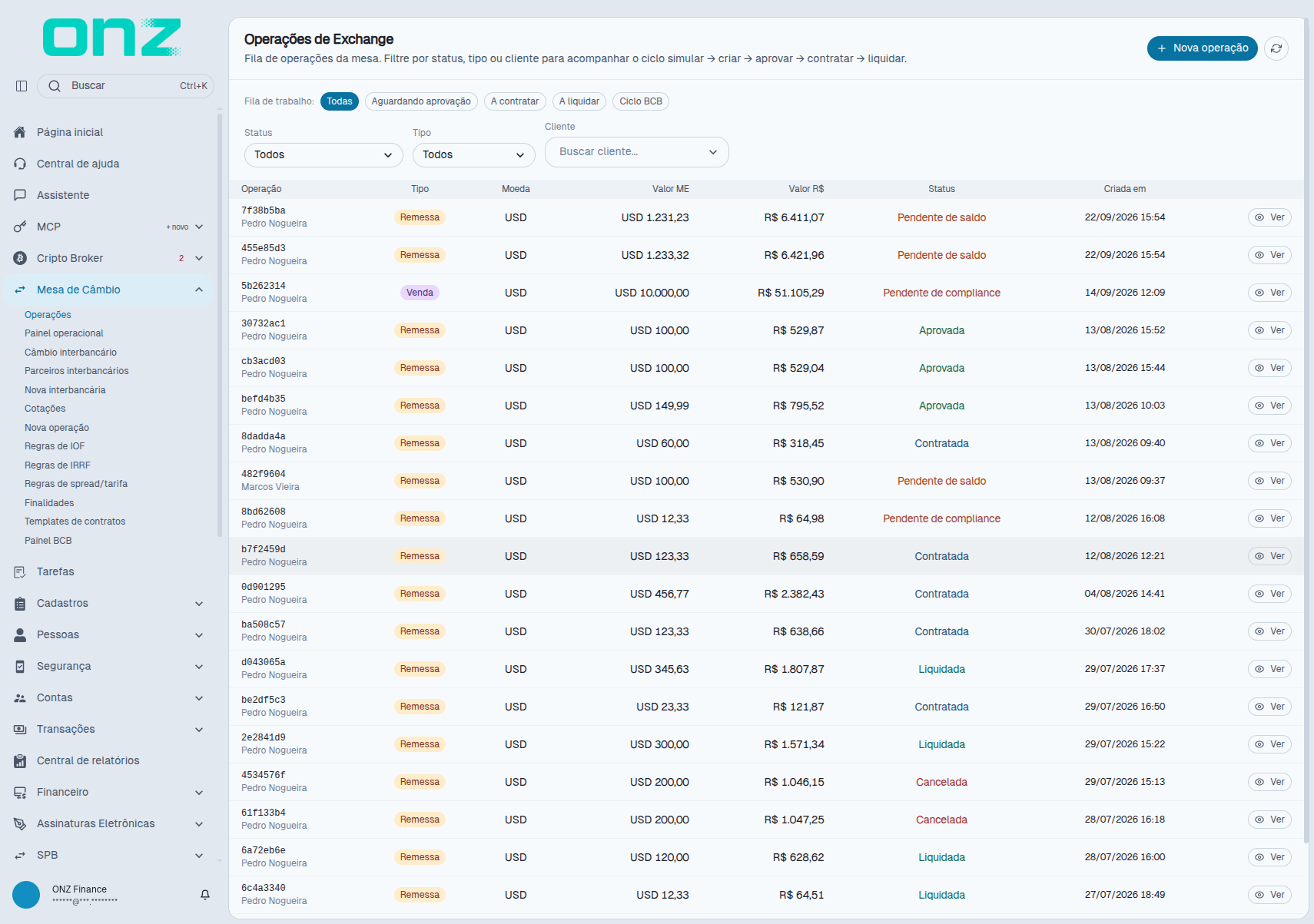Screen dimensions: 1314x924
Task: Open the Status dropdown
Action: point(324,155)
